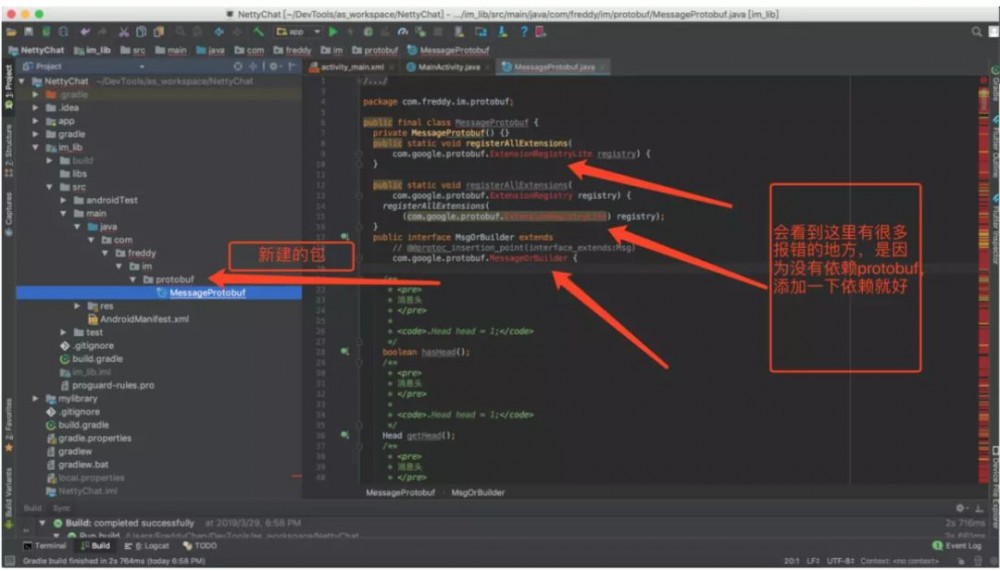This screenshot has width=1000, height=571.
Task: Open Search Everywhere magnifier at top right
Action: [976, 31]
